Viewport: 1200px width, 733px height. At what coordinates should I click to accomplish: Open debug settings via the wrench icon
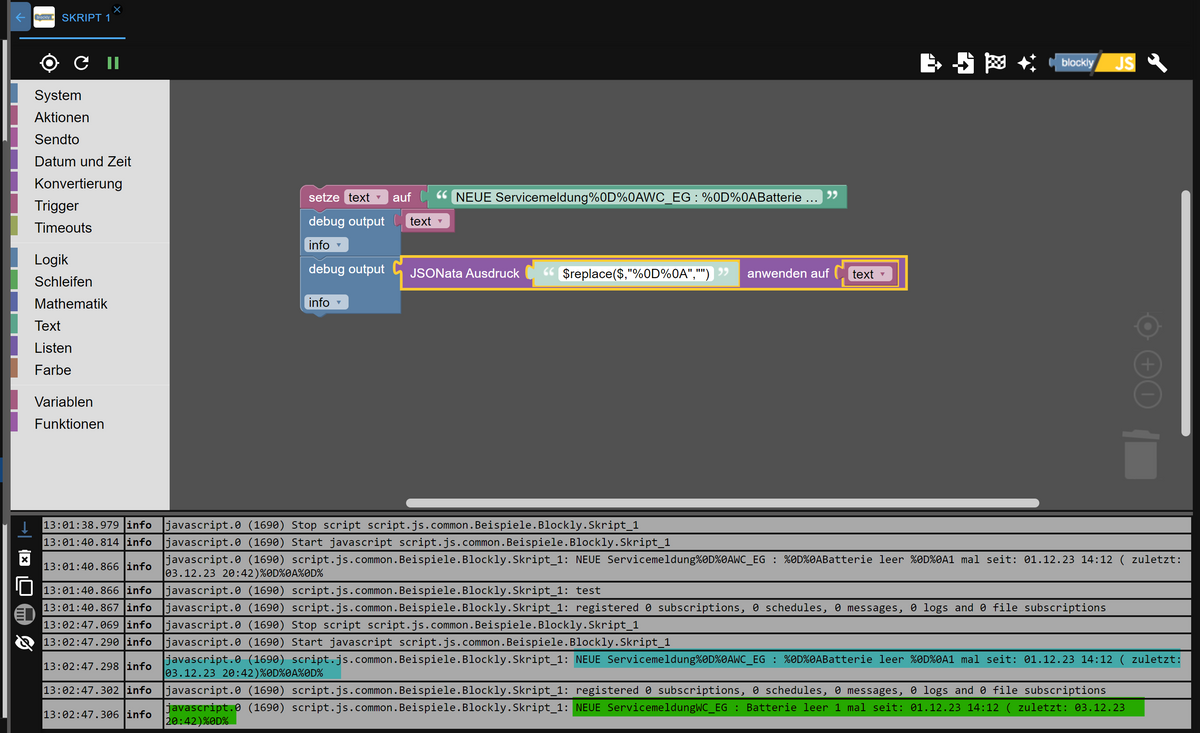[x=1157, y=63]
